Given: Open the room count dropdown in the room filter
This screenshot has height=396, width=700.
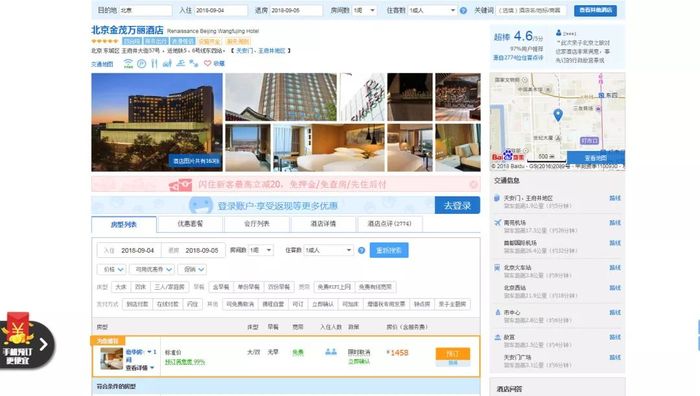Looking at the screenshot, I should pyautogui.click(x=261, y=250).
